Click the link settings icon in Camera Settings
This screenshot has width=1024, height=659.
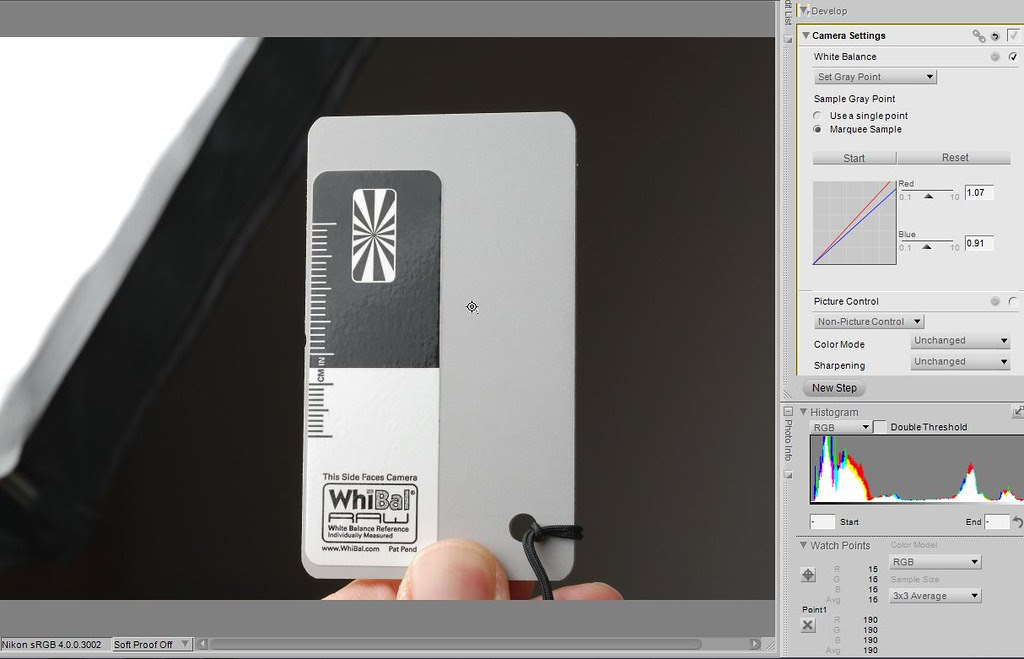click(x=978, y=36)
